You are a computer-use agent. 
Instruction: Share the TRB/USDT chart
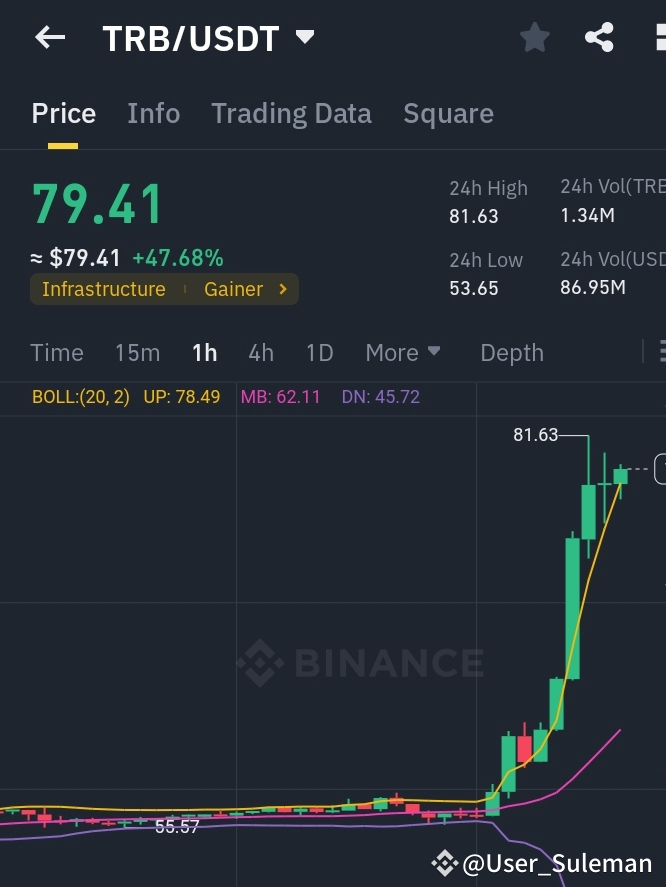tap(598, 37)
